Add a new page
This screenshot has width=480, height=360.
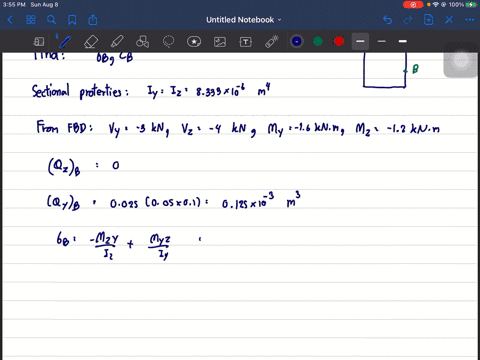pyautogui.click(x=429, y=20)
